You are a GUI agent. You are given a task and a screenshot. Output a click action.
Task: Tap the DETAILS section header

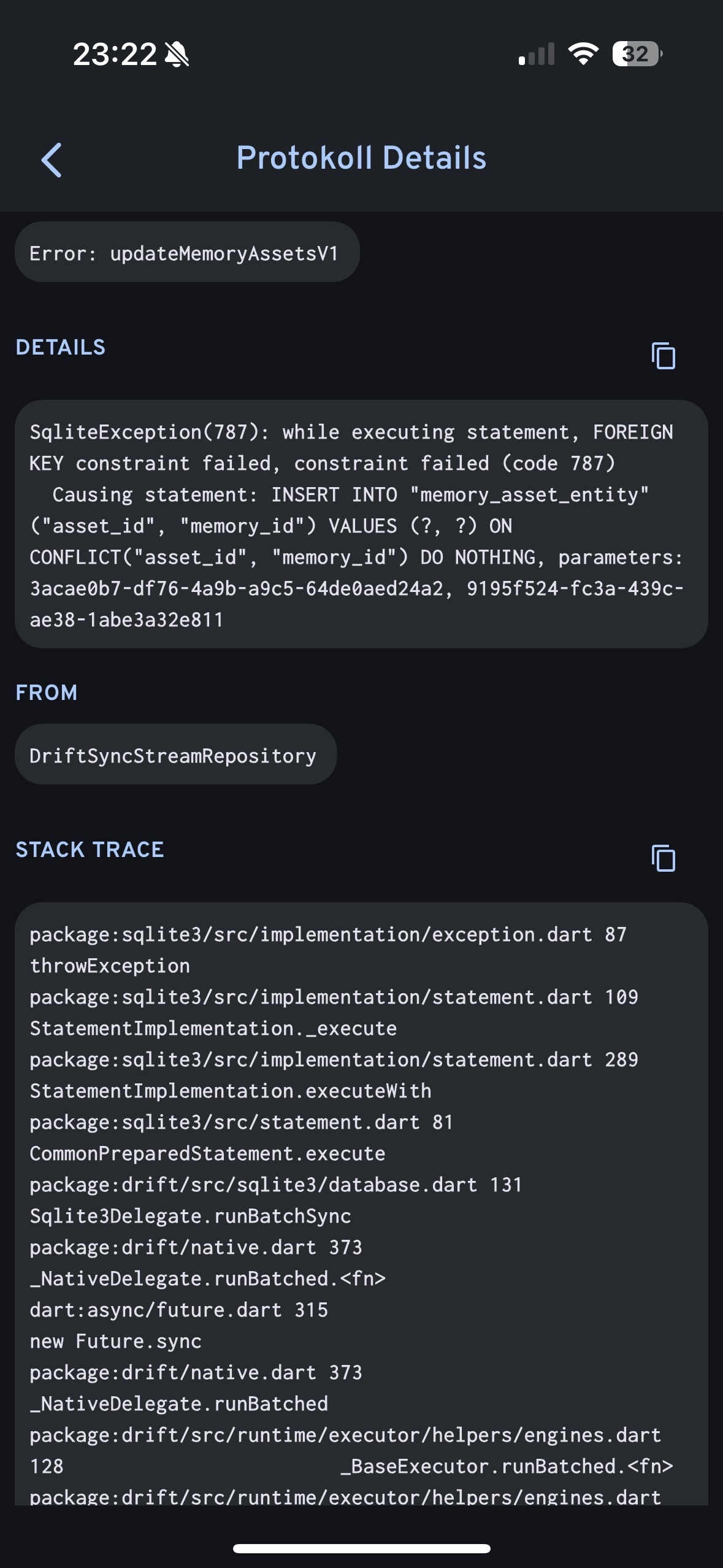coord(61,347)
